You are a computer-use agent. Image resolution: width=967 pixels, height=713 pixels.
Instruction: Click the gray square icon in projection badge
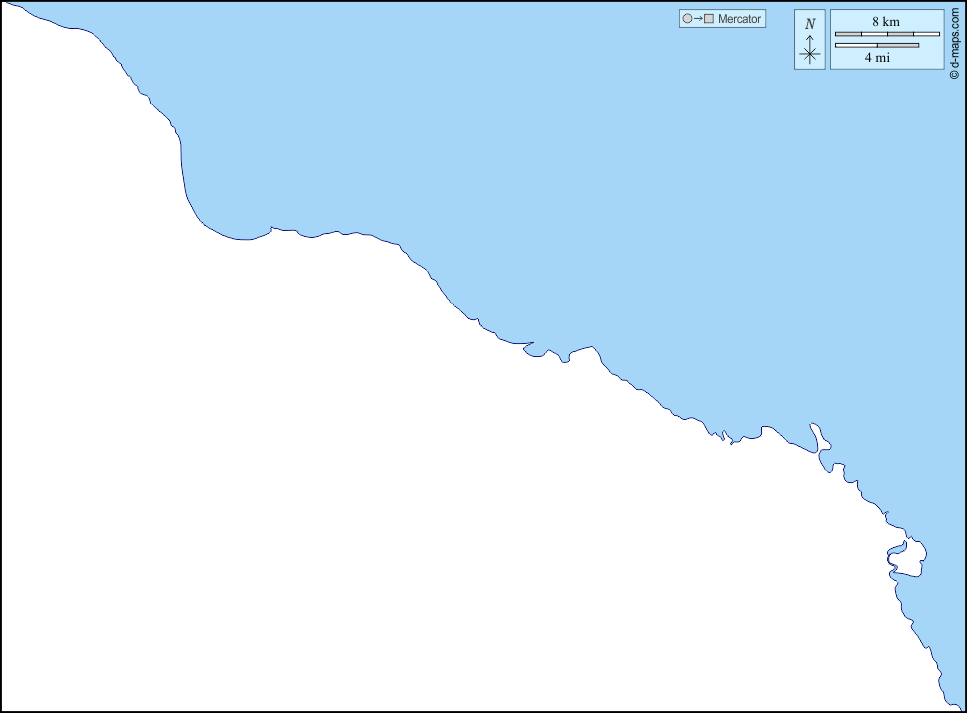tap(709, 19)
